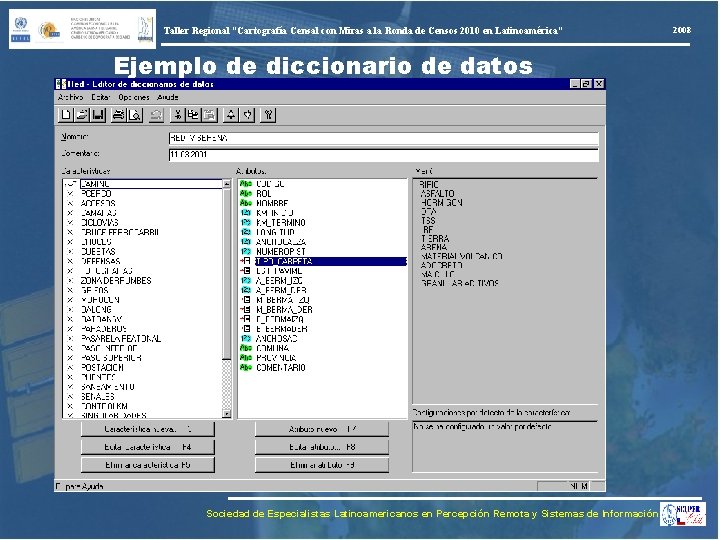Click the Editar atributo F8 button
This screenshot has height=540, width=720.
pyautogui.click(x=322, y=447)
